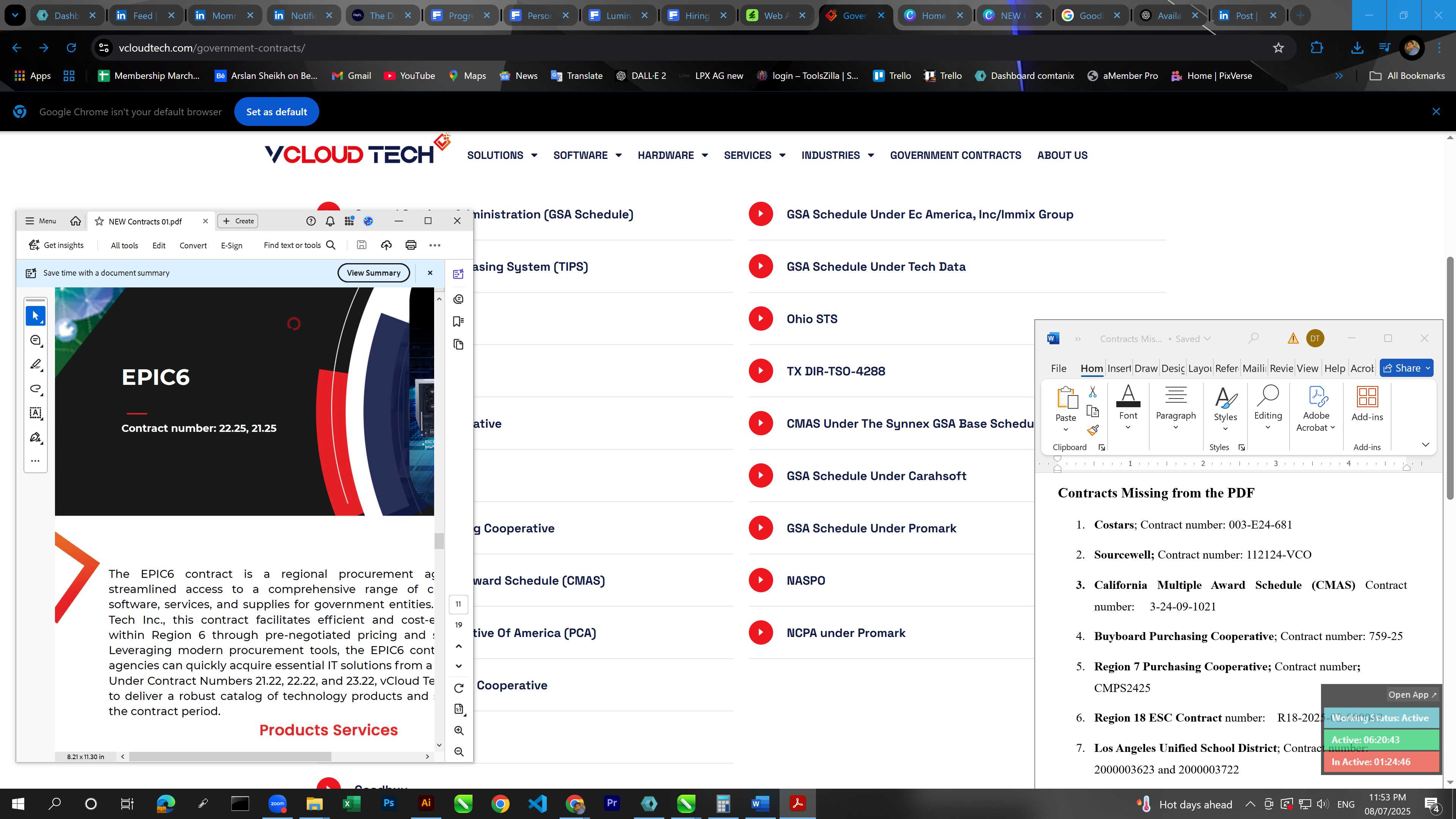Go to next page arrow in Acrobat
The width and height of the screenshot is (1456, 819).
(459, 667)
